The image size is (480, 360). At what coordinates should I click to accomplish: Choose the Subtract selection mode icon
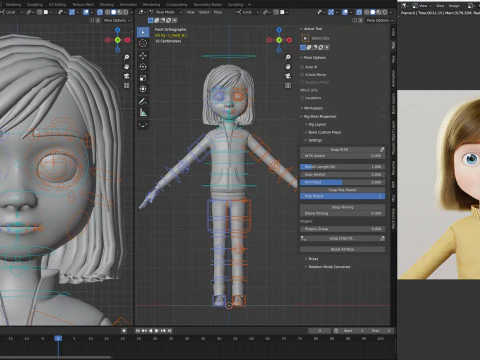[x=315, y=47]
